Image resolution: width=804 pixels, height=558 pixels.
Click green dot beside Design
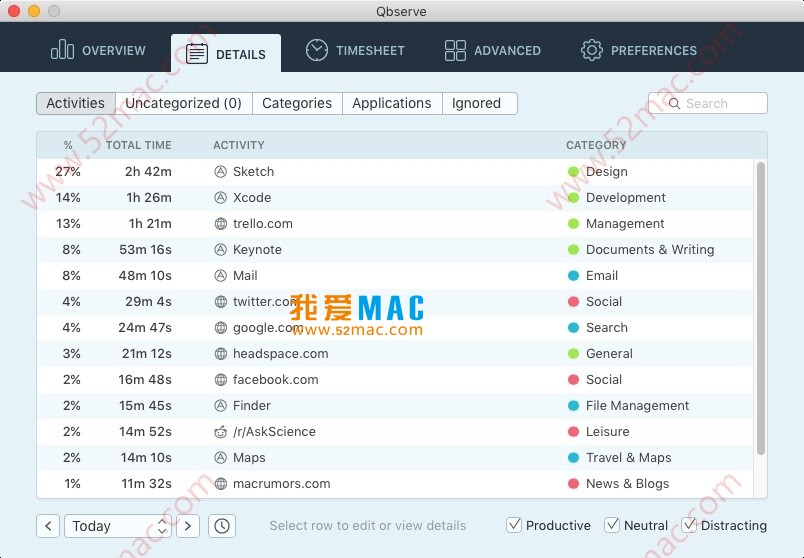pos(573,172)
